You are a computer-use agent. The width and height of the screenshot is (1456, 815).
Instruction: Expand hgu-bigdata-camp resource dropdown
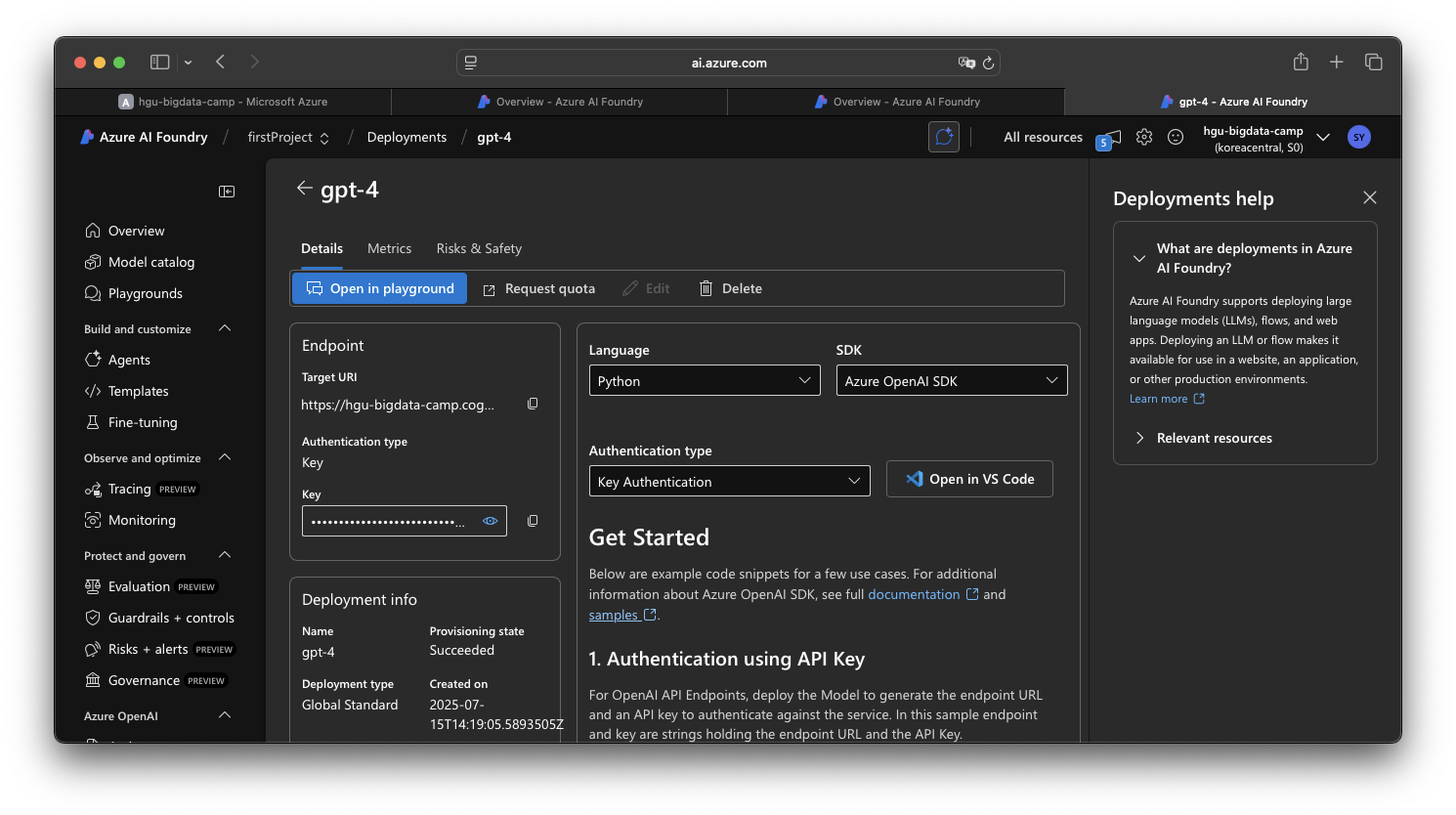click(x=1323, y=137)
